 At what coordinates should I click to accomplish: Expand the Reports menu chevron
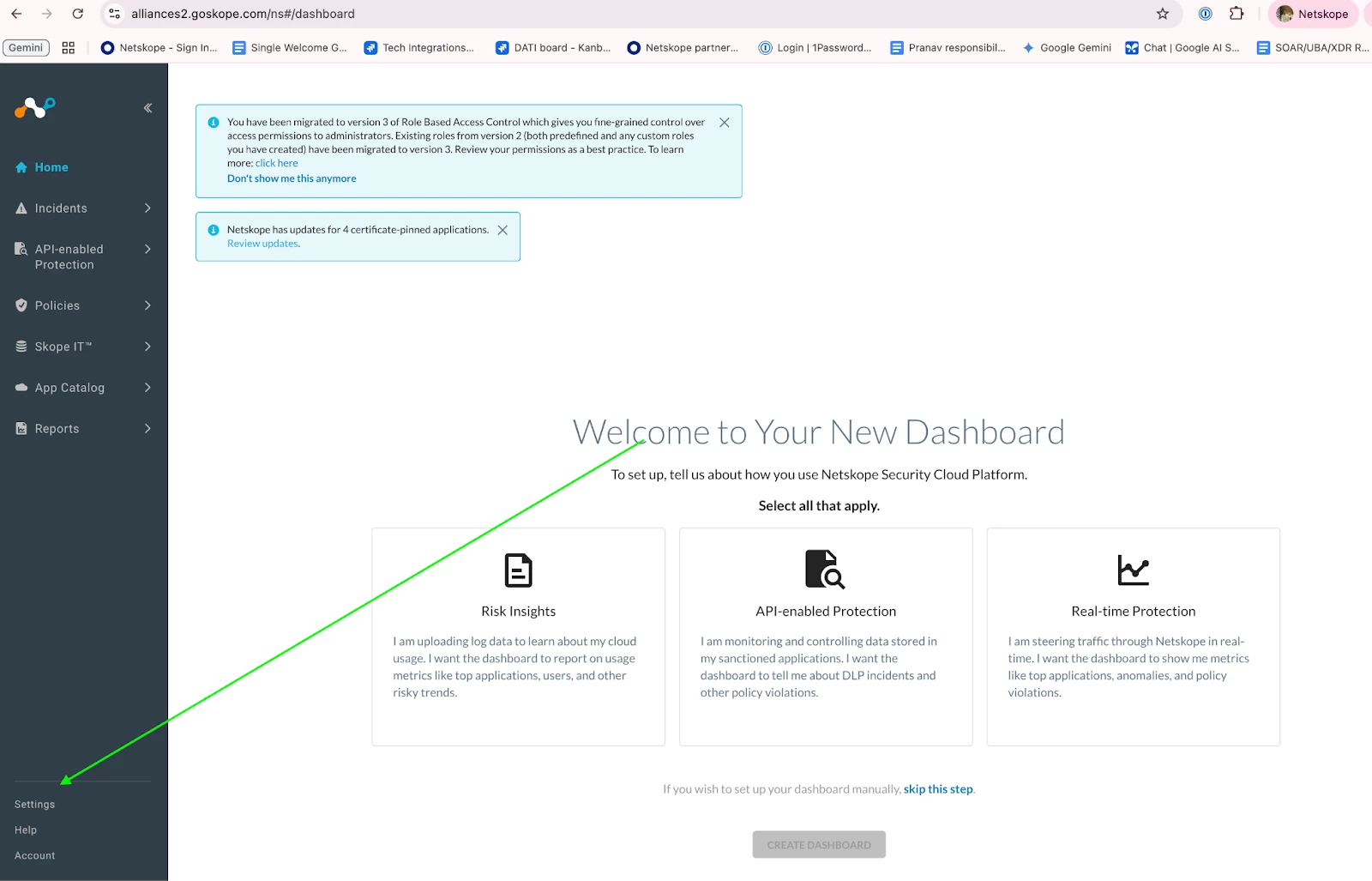(x=147, y=429)
